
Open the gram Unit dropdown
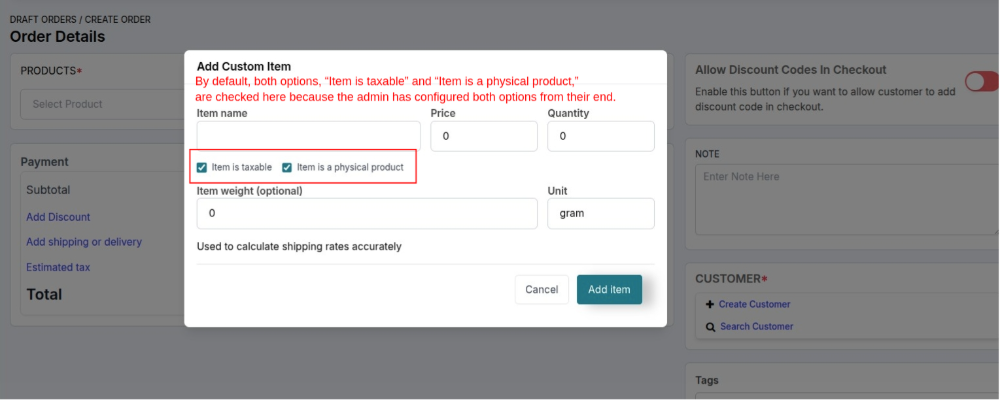(601, 214)
